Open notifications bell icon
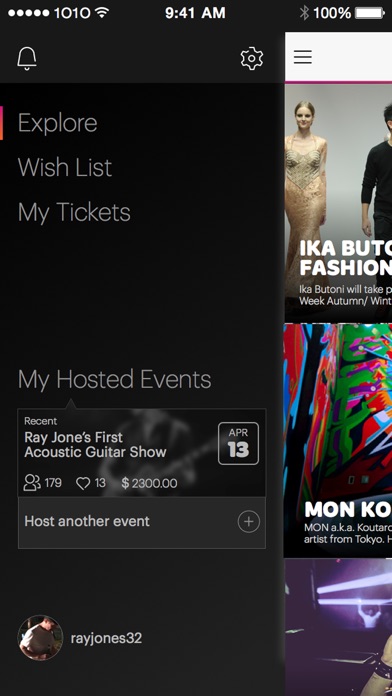This screenshot has height=696, width=392. (x=27, y=58)
